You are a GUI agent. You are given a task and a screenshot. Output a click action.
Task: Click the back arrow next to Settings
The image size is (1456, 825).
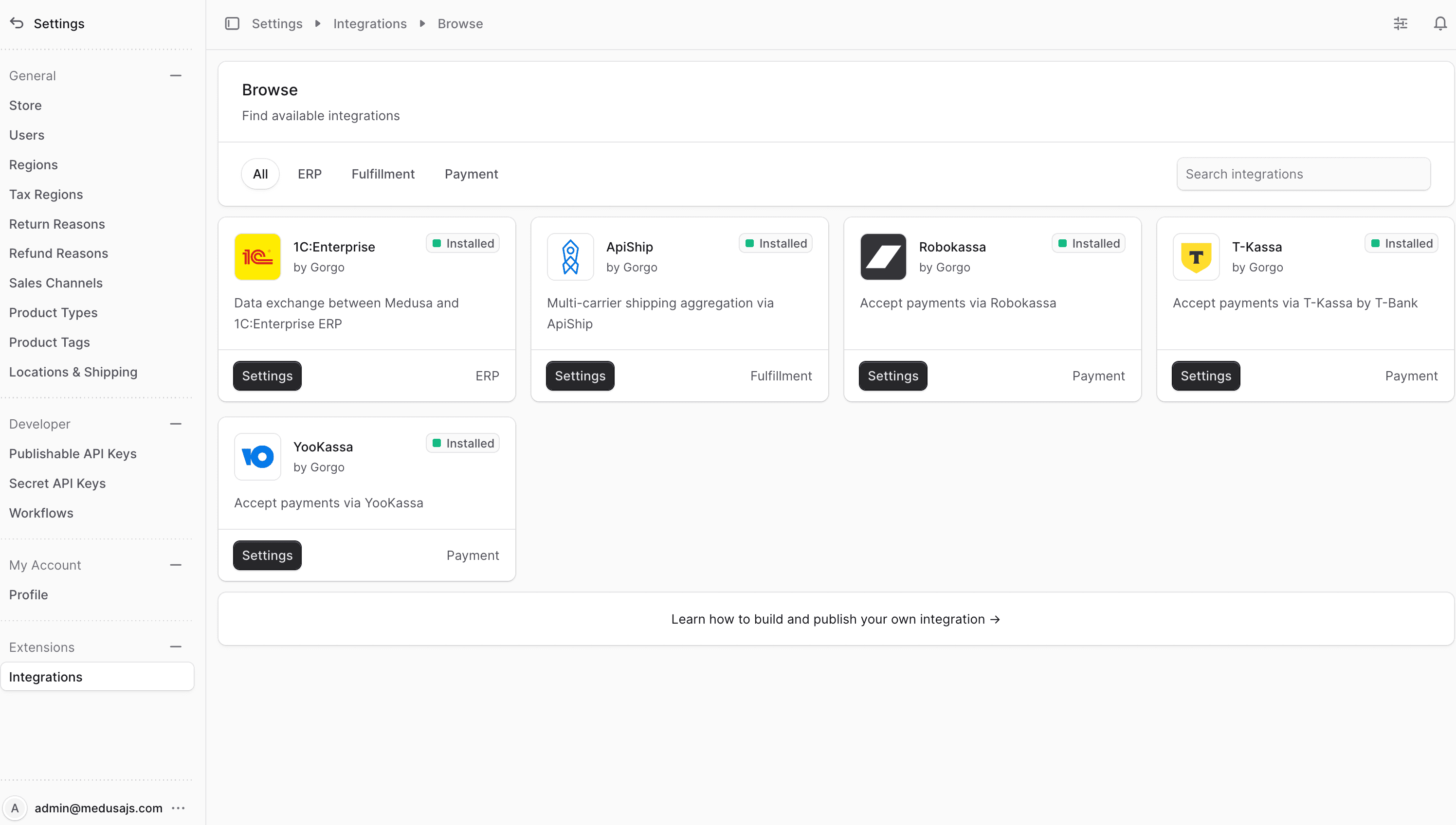(x=17, y=23)
